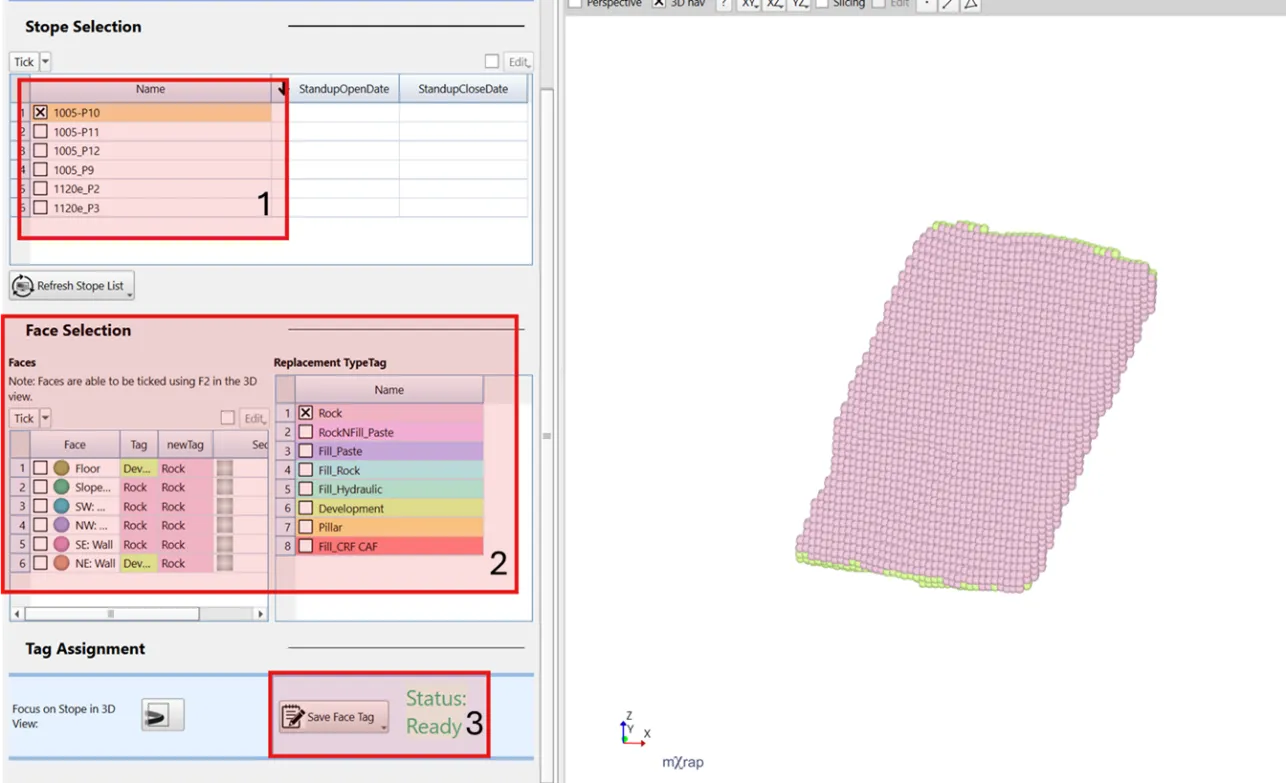Click the NW wall face purple circle icon
The image size is (1286, 783).
61,525
